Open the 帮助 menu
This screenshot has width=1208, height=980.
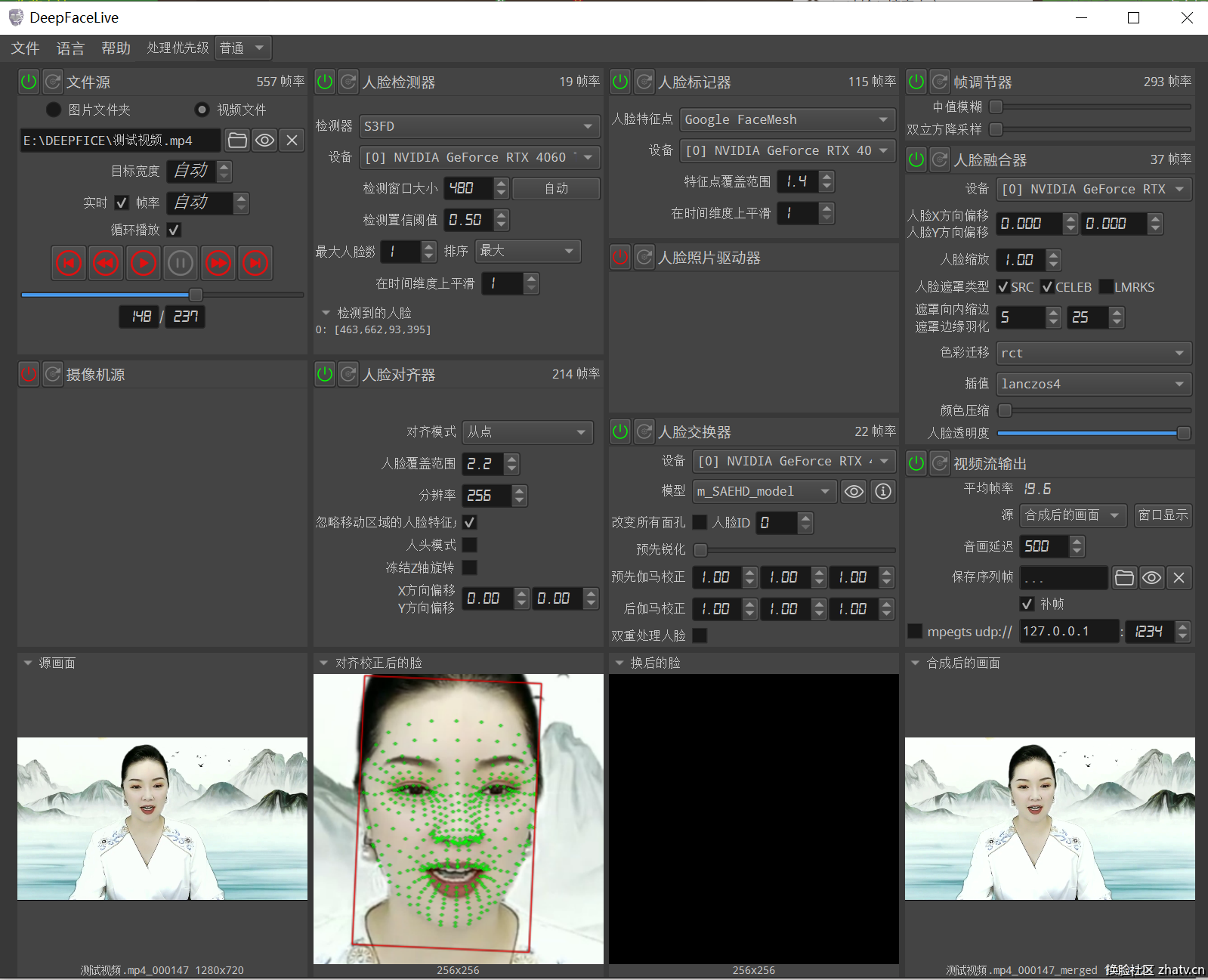[116, 48]
